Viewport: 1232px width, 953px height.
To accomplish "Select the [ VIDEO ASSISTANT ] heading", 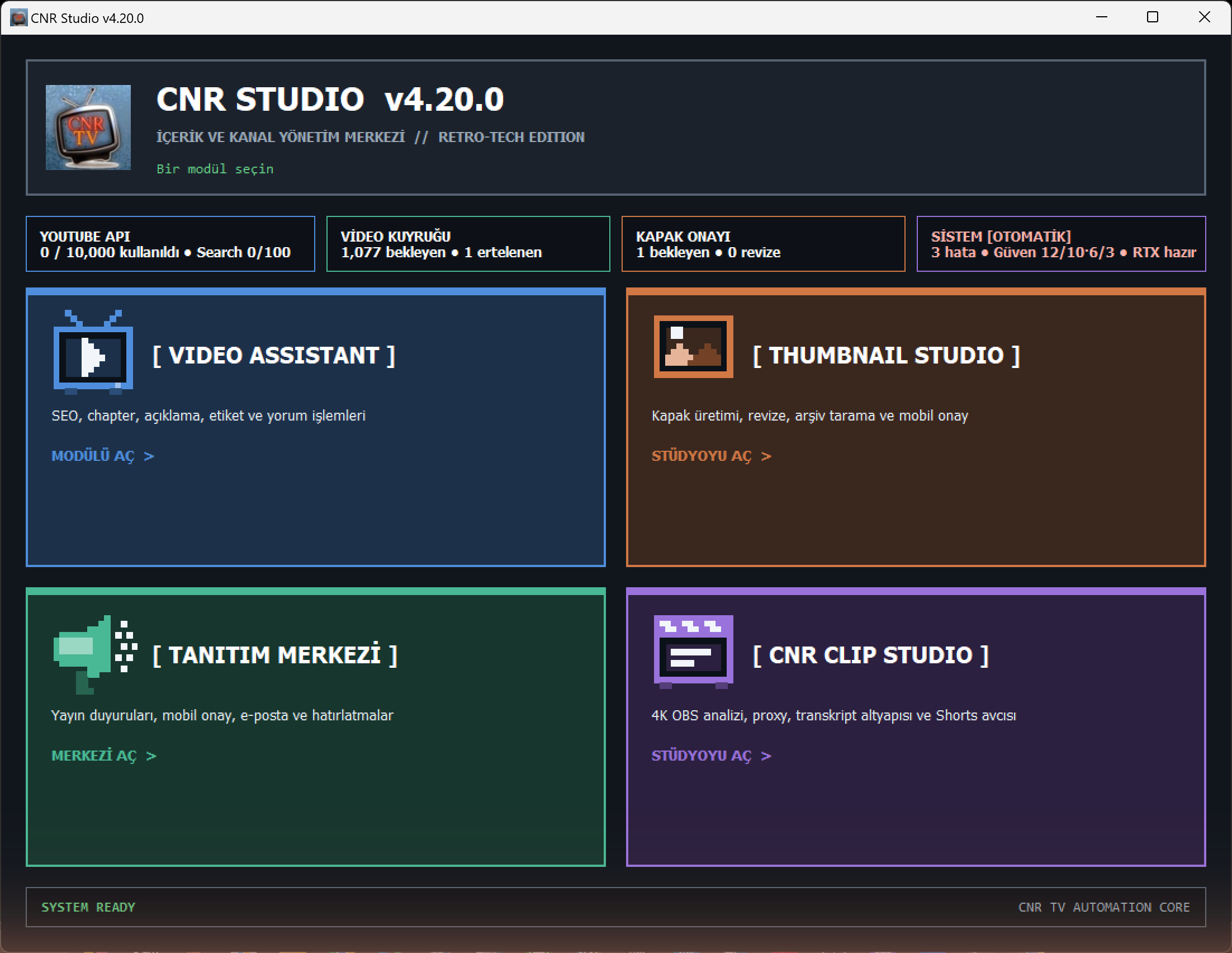I will [274, 356].
